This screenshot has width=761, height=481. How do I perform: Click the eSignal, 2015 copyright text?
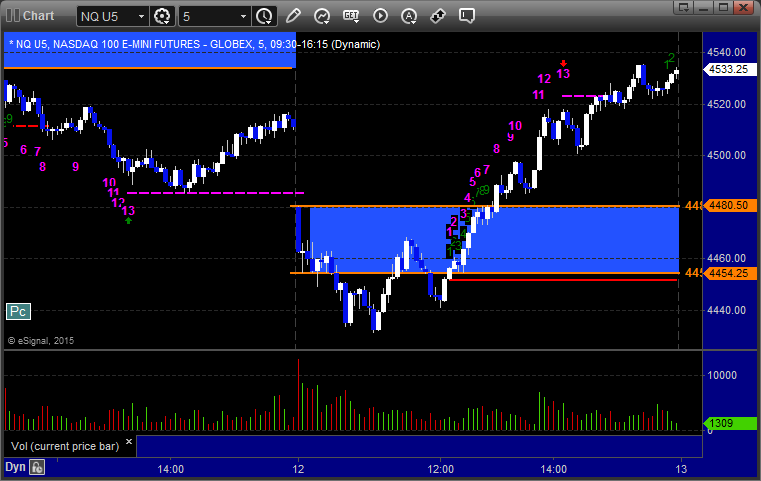tap(41, 341)
